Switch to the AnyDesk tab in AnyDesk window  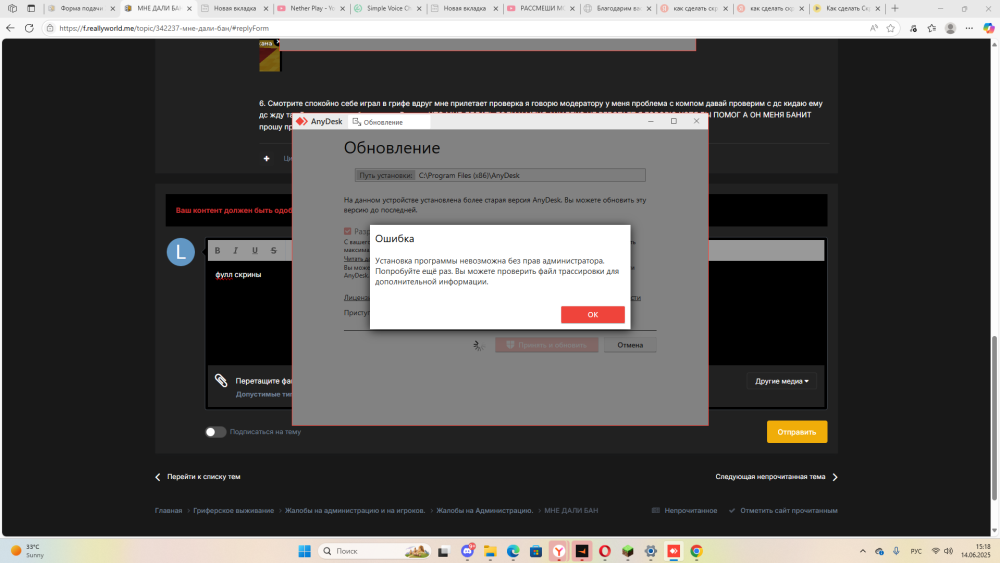320,121
